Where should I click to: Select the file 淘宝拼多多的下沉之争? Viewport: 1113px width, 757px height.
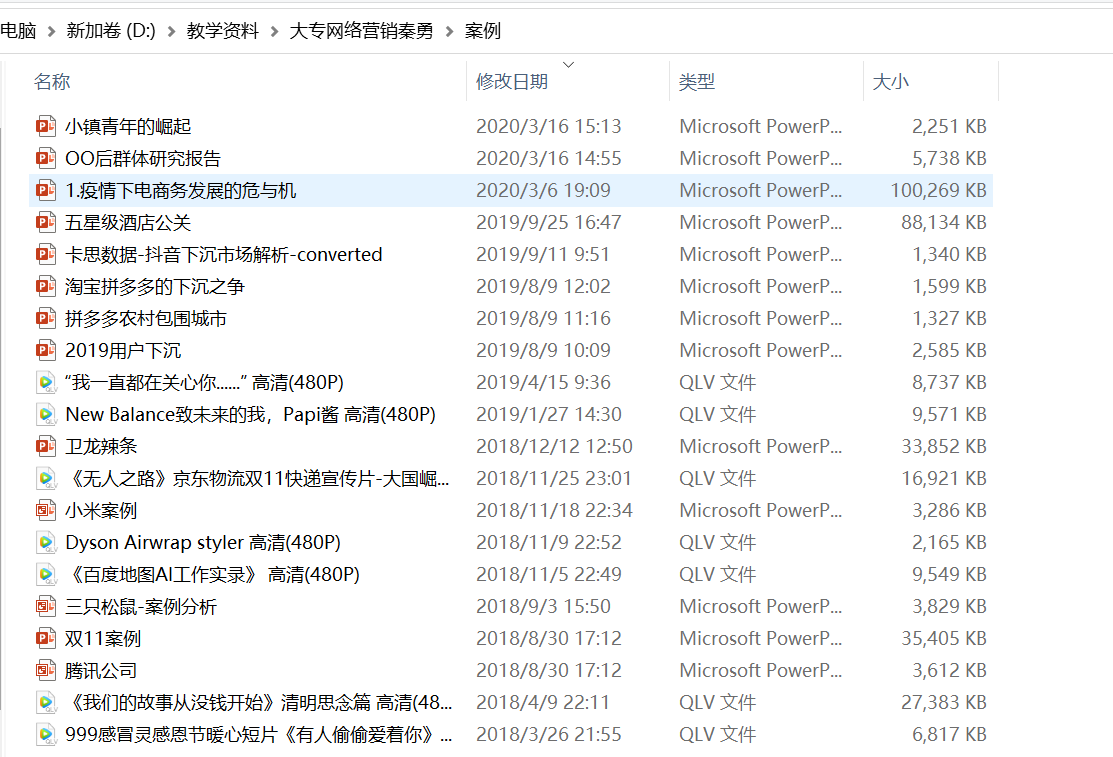155,286
